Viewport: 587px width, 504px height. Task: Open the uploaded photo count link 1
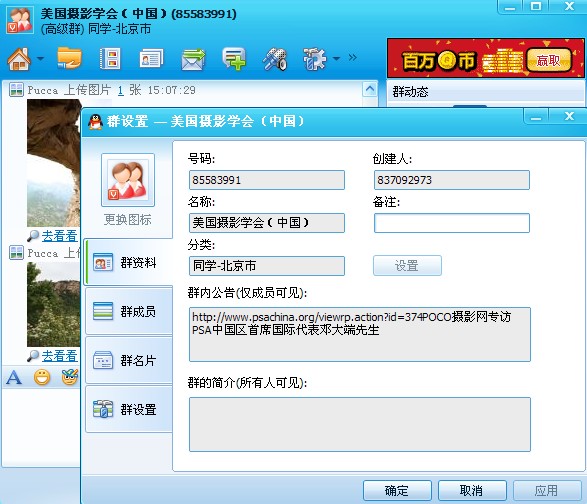(121, 90)
